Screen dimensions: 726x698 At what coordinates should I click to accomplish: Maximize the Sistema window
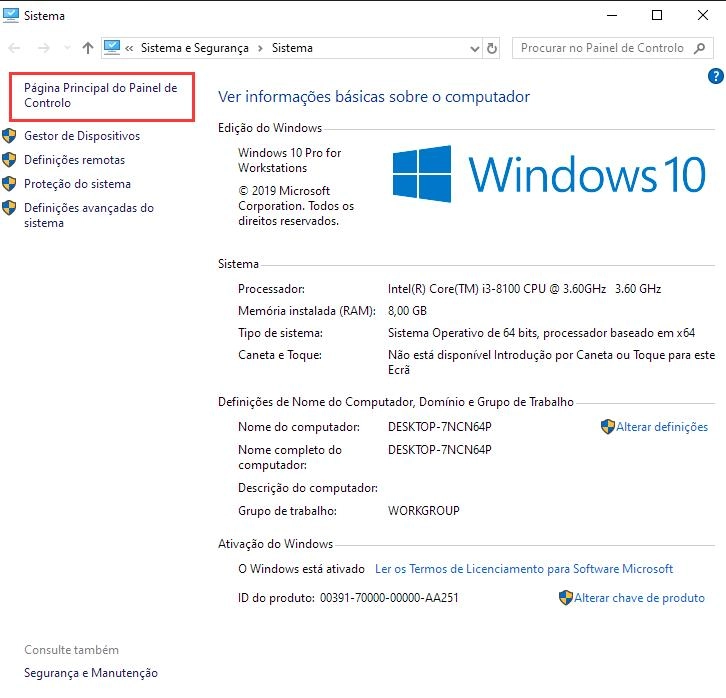[657, 15]
